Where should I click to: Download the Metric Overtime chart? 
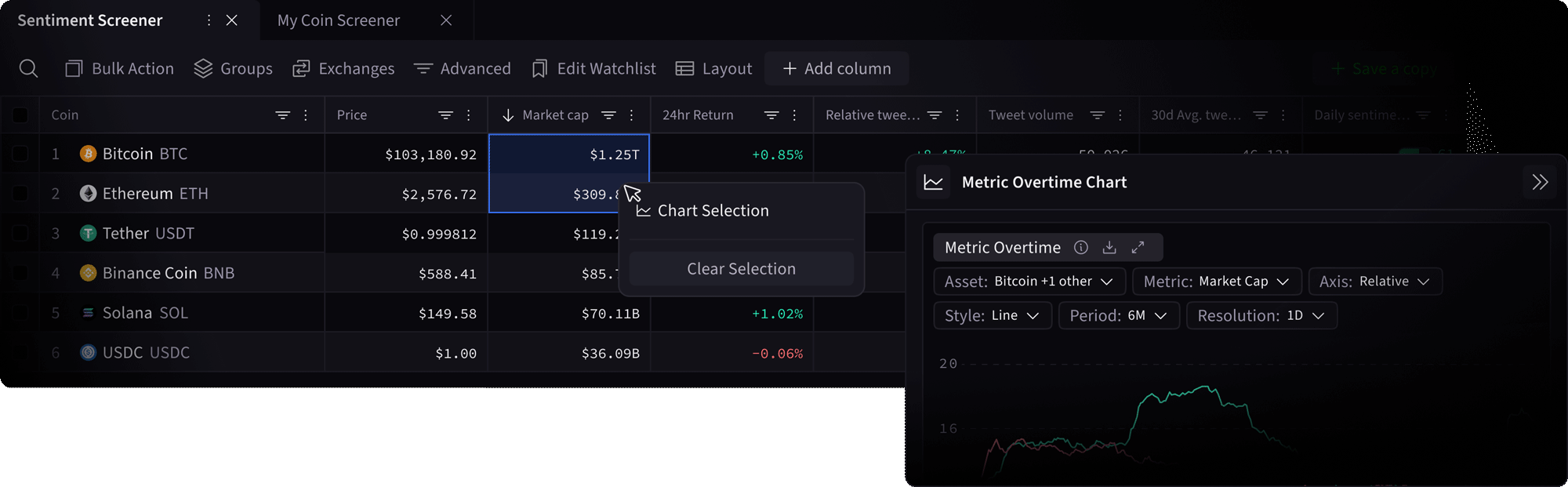point(1109,247)
